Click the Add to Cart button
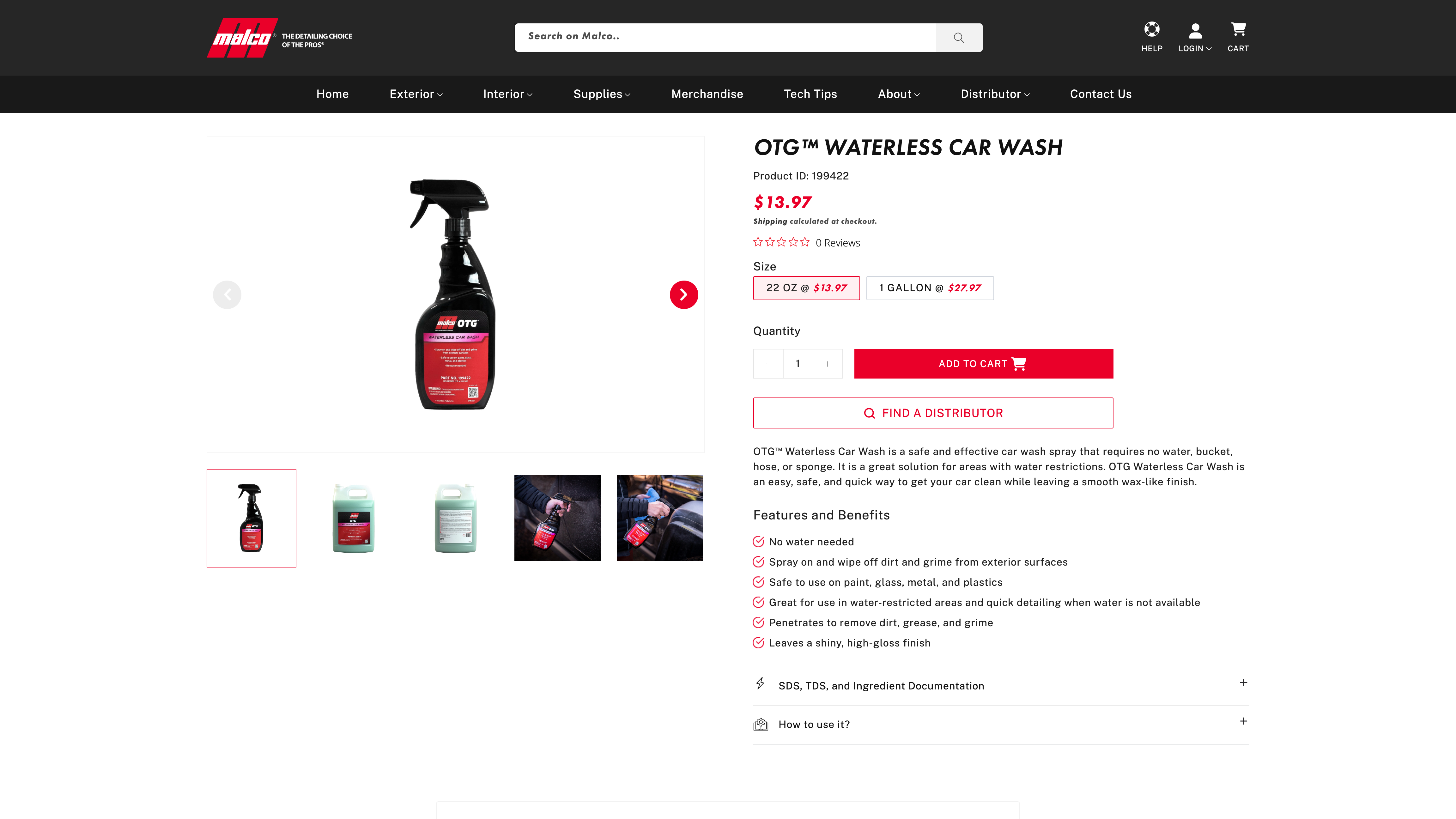This screenshot has width=1456, height=819. (x=983, y=363)
